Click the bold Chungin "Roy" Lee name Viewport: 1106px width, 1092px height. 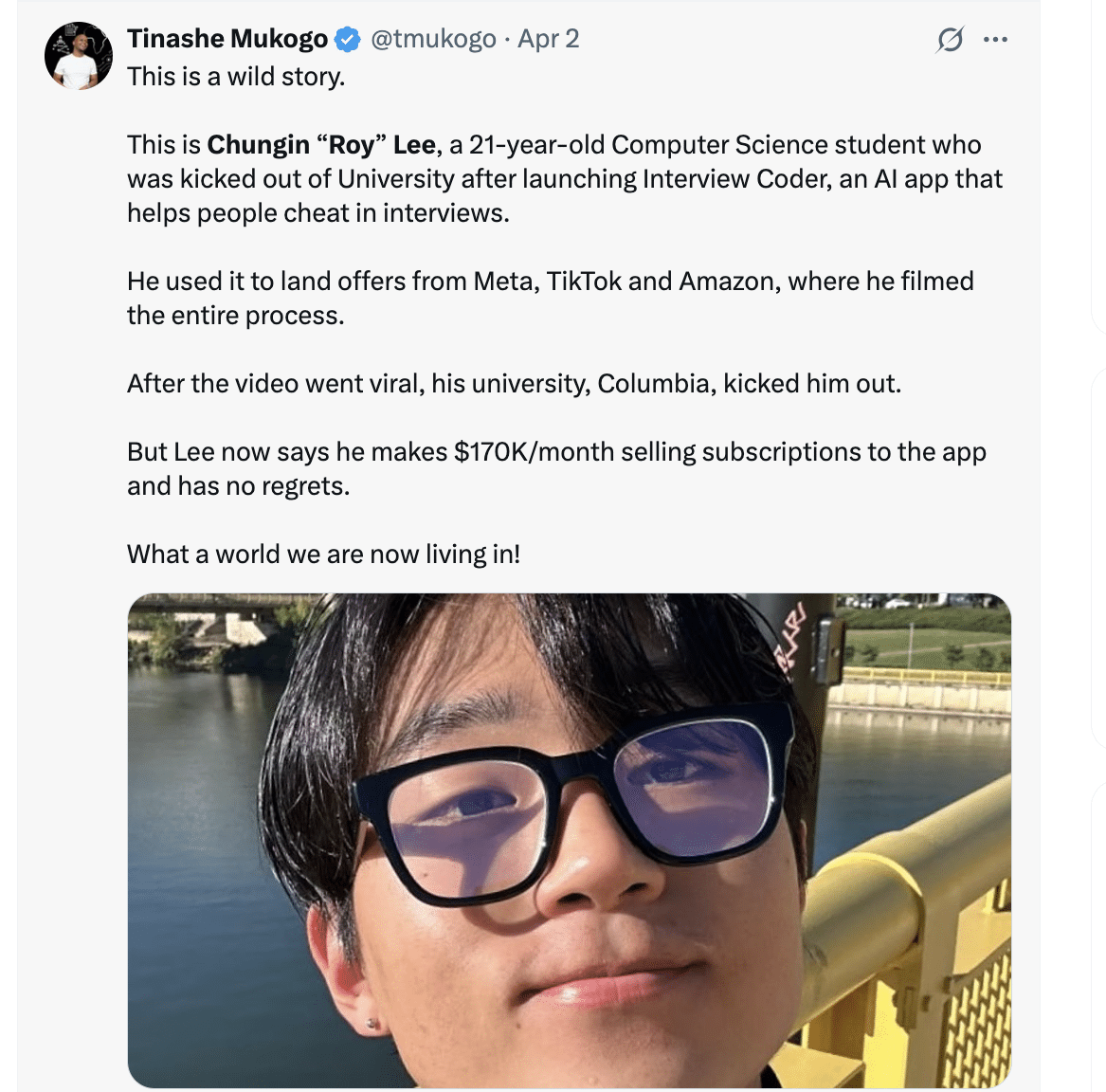point(321,145)
